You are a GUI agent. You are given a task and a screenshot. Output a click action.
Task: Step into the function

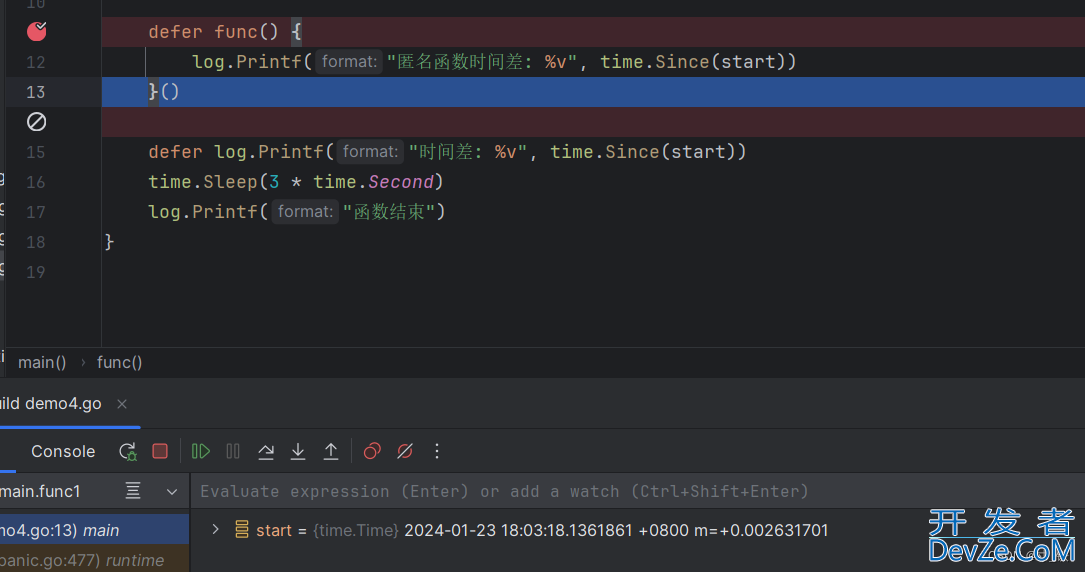click(298, 452)
